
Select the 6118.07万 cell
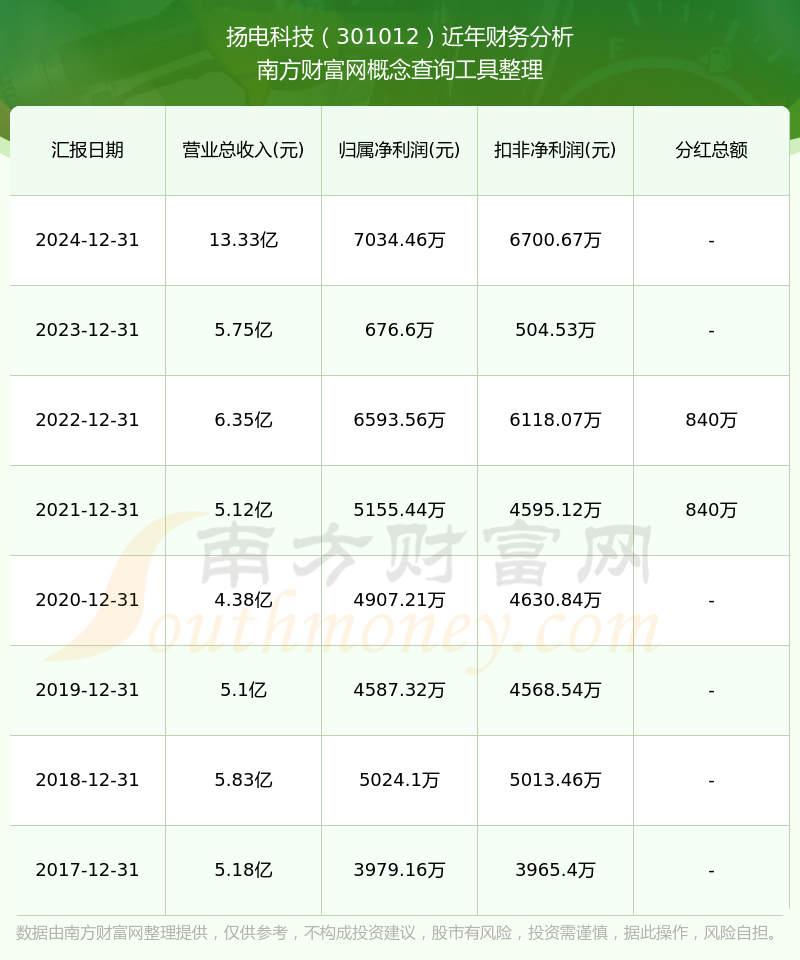555,420
